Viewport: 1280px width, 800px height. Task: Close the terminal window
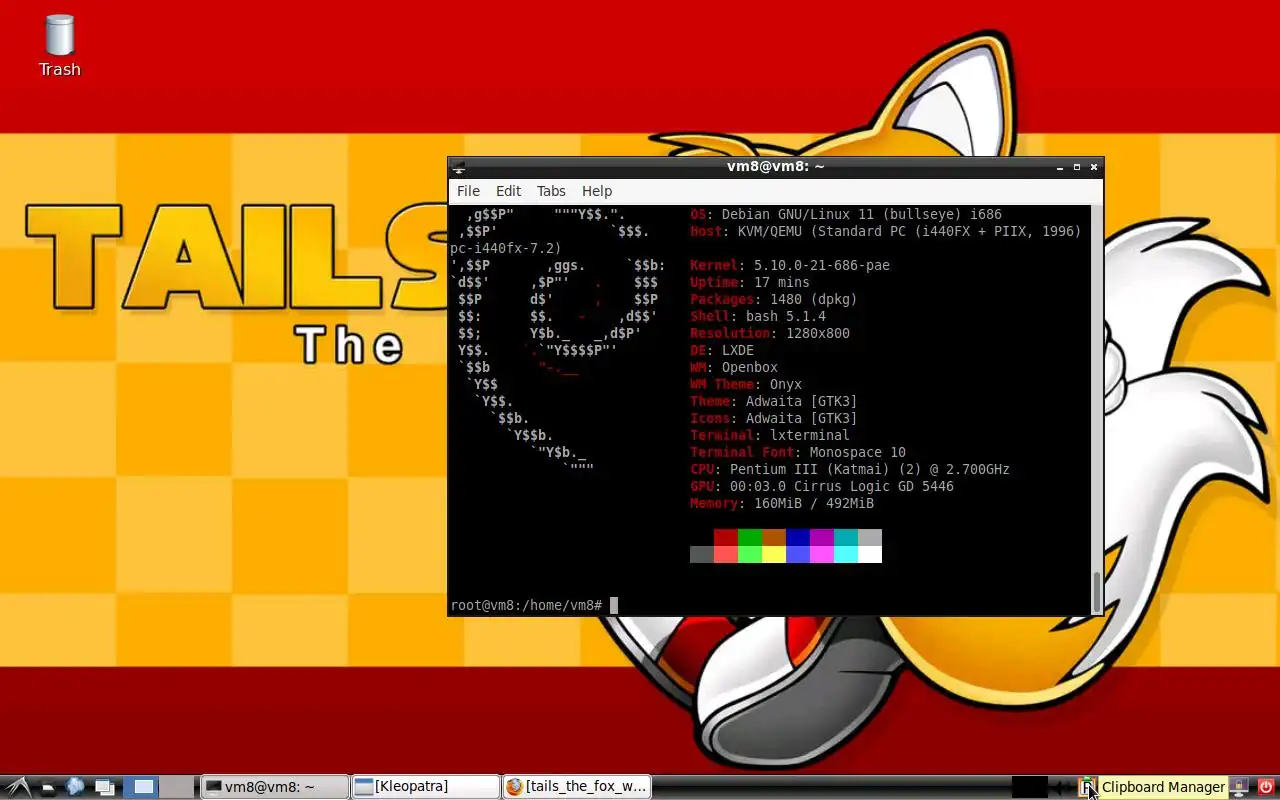click(1094, 167)
